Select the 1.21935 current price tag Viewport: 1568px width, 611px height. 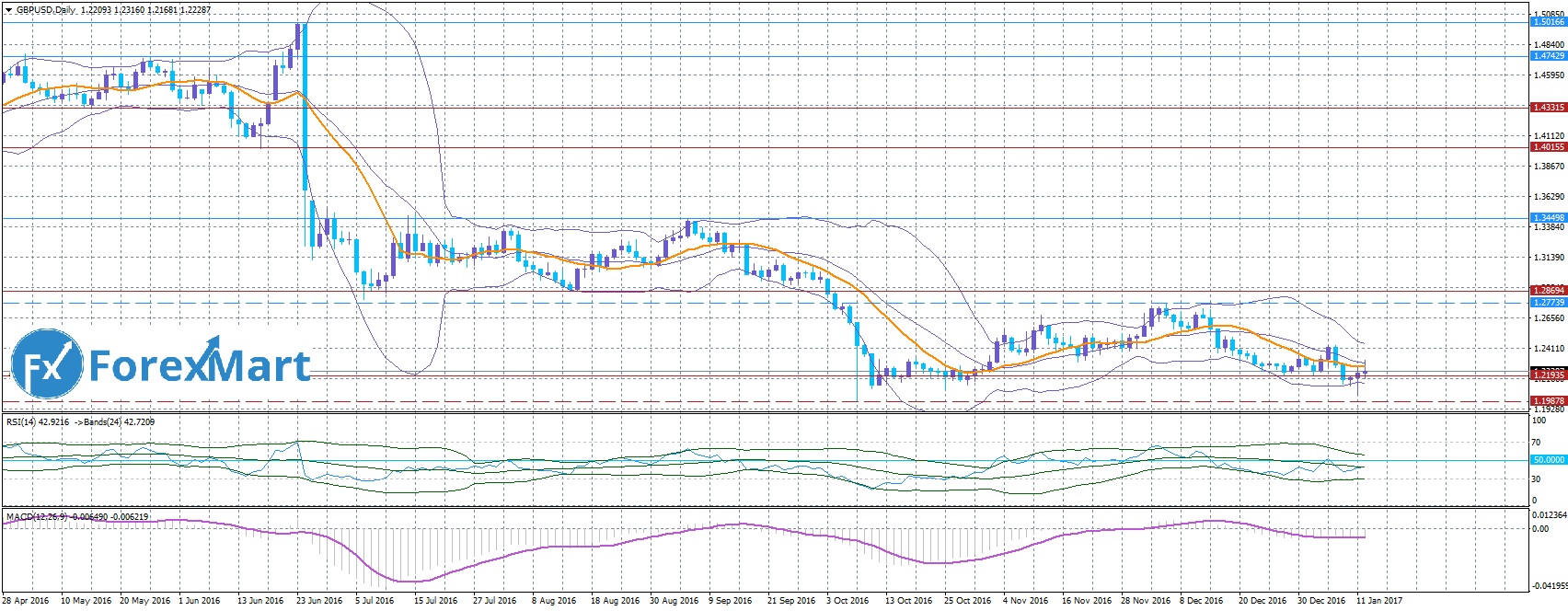1548,375
